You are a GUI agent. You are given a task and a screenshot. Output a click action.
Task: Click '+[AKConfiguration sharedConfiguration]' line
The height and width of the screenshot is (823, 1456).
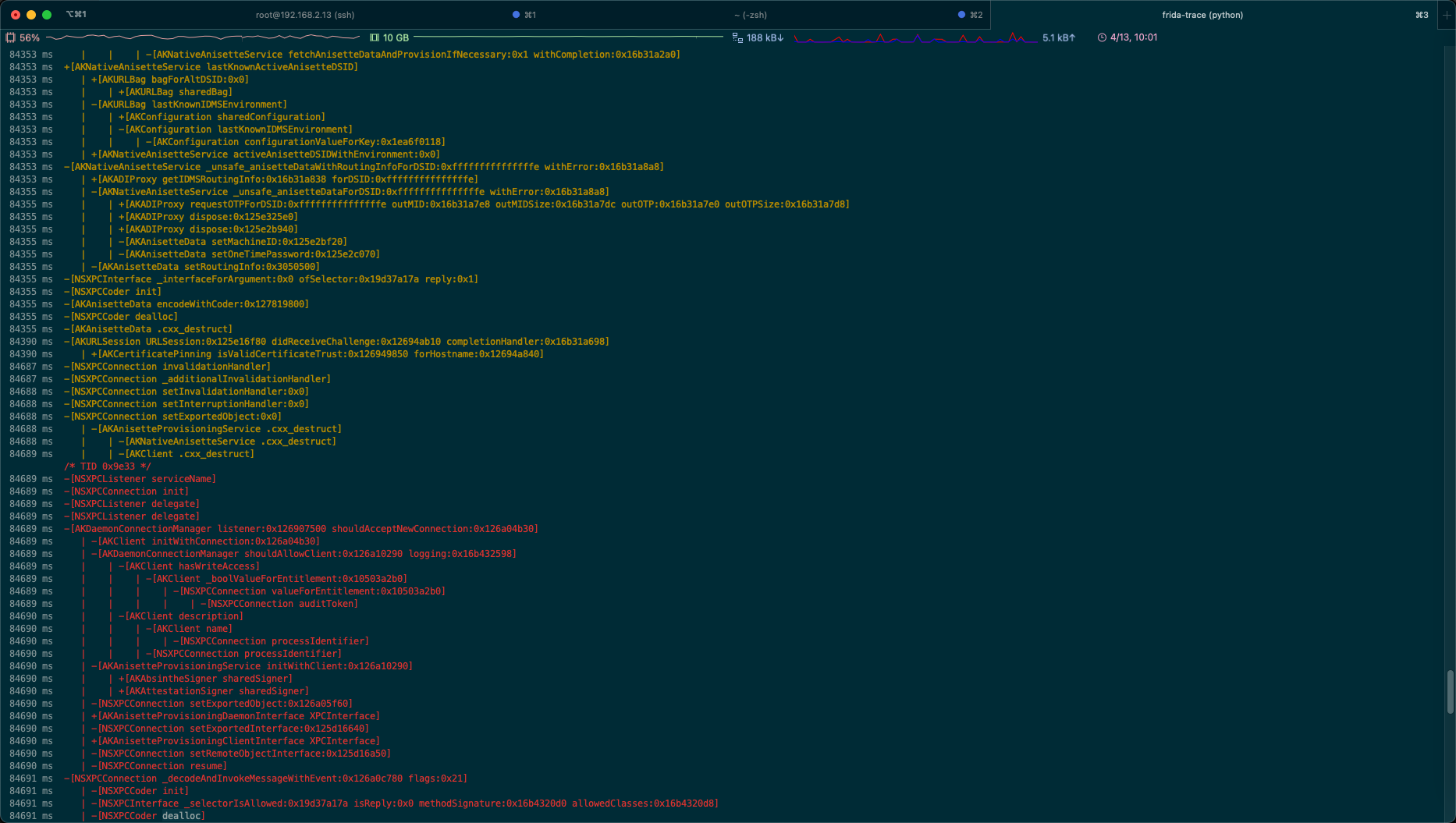pos(222,117)
